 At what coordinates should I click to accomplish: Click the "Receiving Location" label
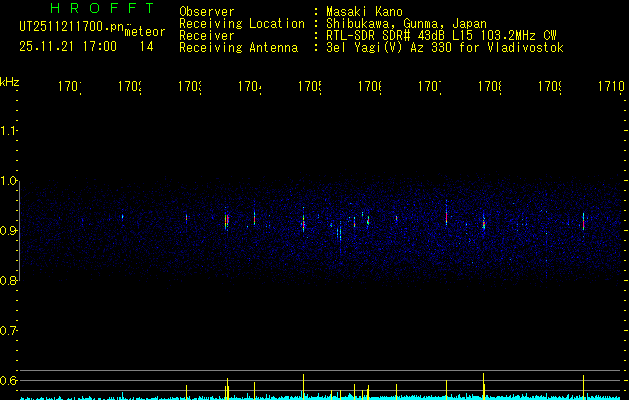pyautogui.click(x=242, y=24)
